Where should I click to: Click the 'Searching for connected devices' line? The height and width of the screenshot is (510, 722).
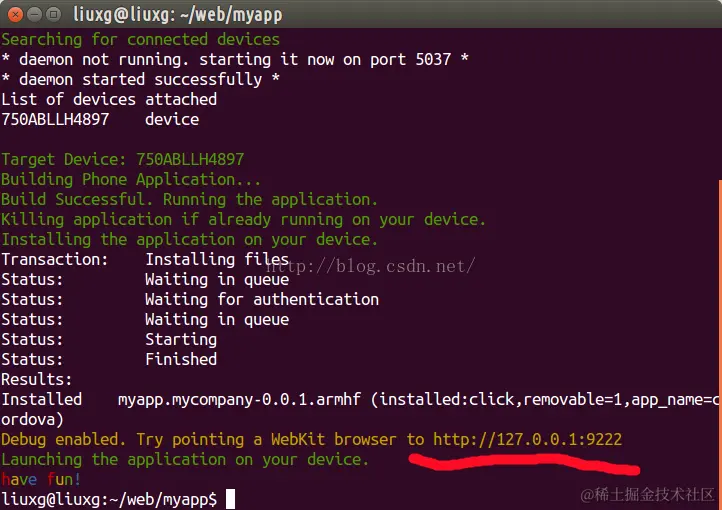[x=140, y=40]
